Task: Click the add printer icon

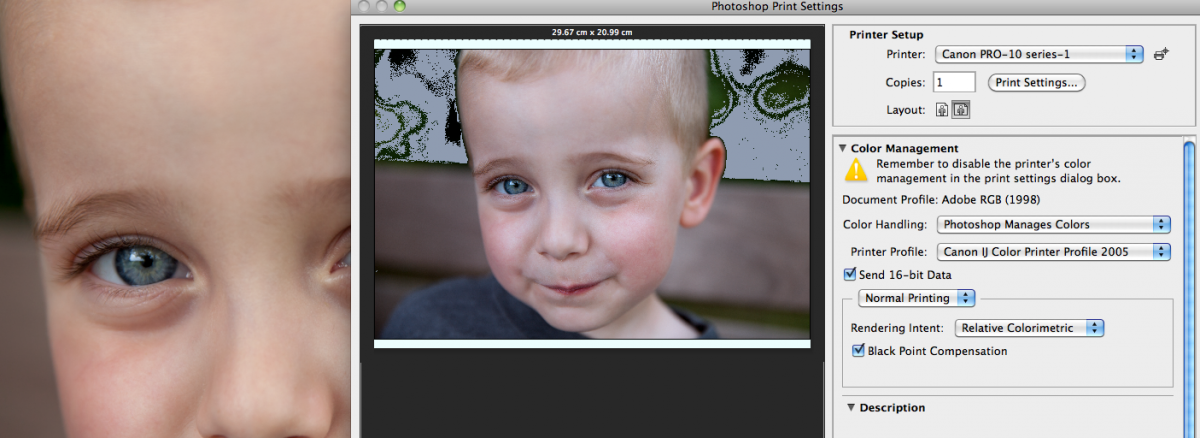Action: [1161, 54]
